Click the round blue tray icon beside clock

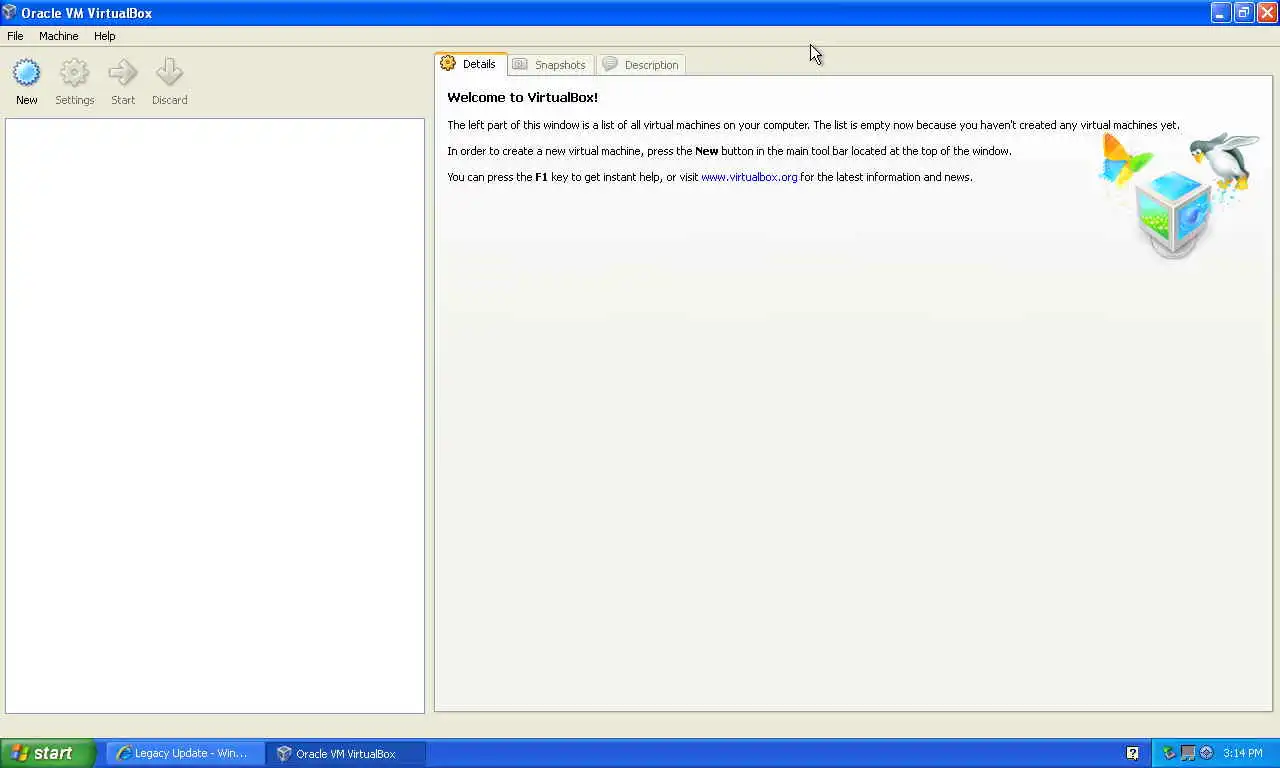click(1206, 753)
